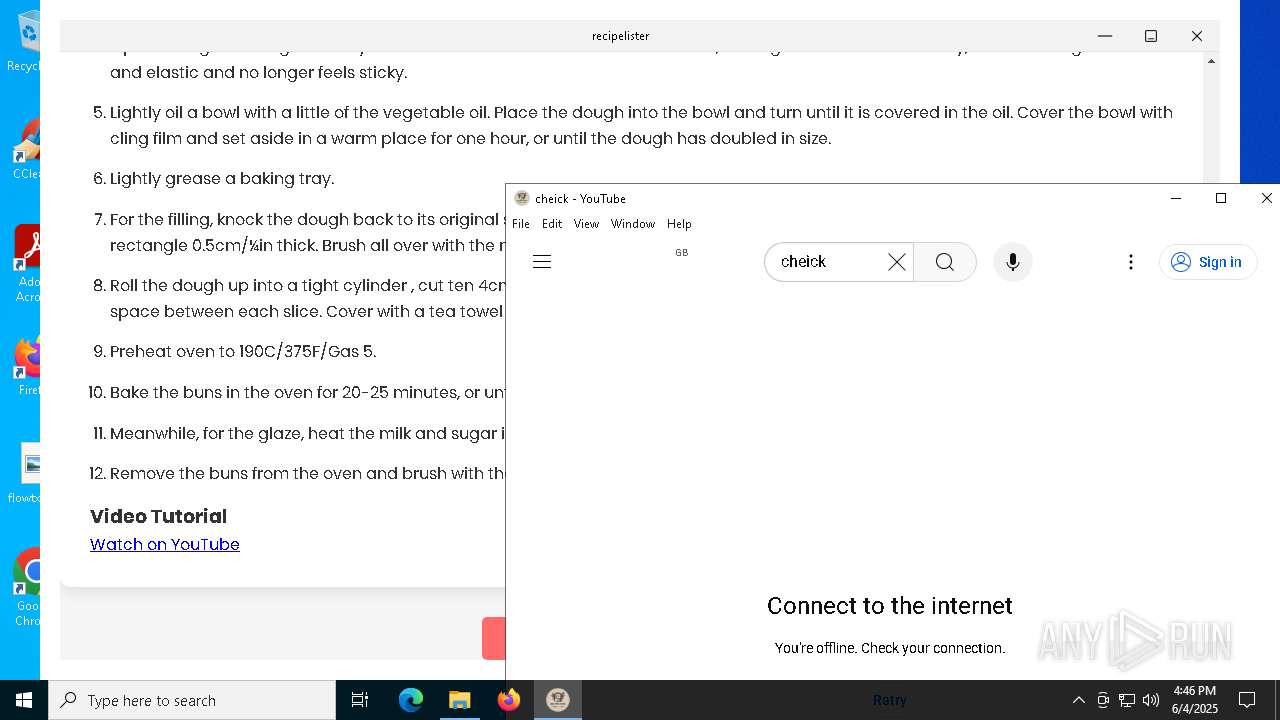This screenshot has width=1280, height=720.
Task: Select the Adobe Acrobat desktop icon
Action: [27, 265]
